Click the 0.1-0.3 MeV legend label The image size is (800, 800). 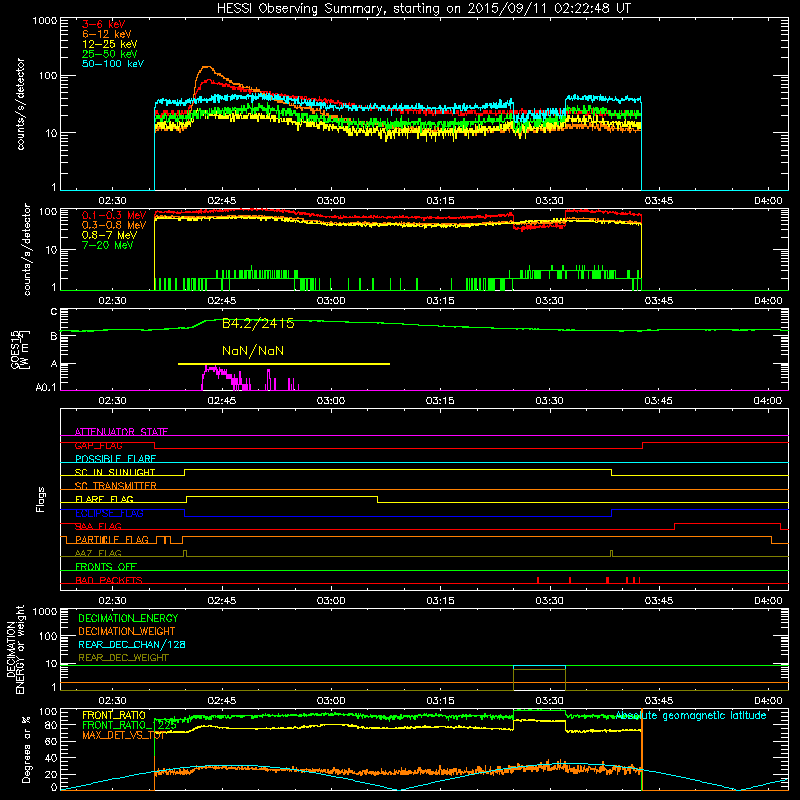114,215
